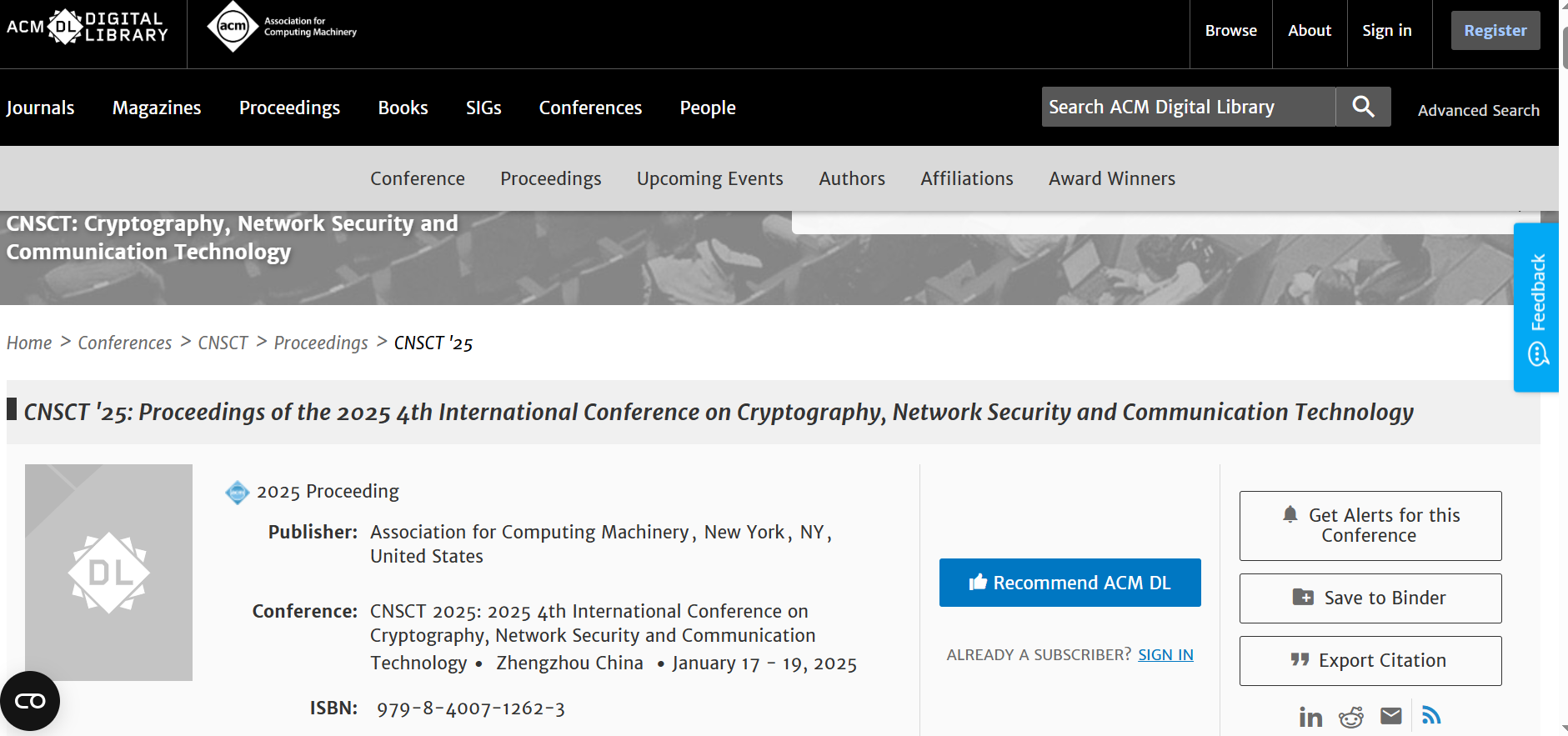
Task: Focus the Search ACM Digital Library field
Action: tap(1188, 107)
